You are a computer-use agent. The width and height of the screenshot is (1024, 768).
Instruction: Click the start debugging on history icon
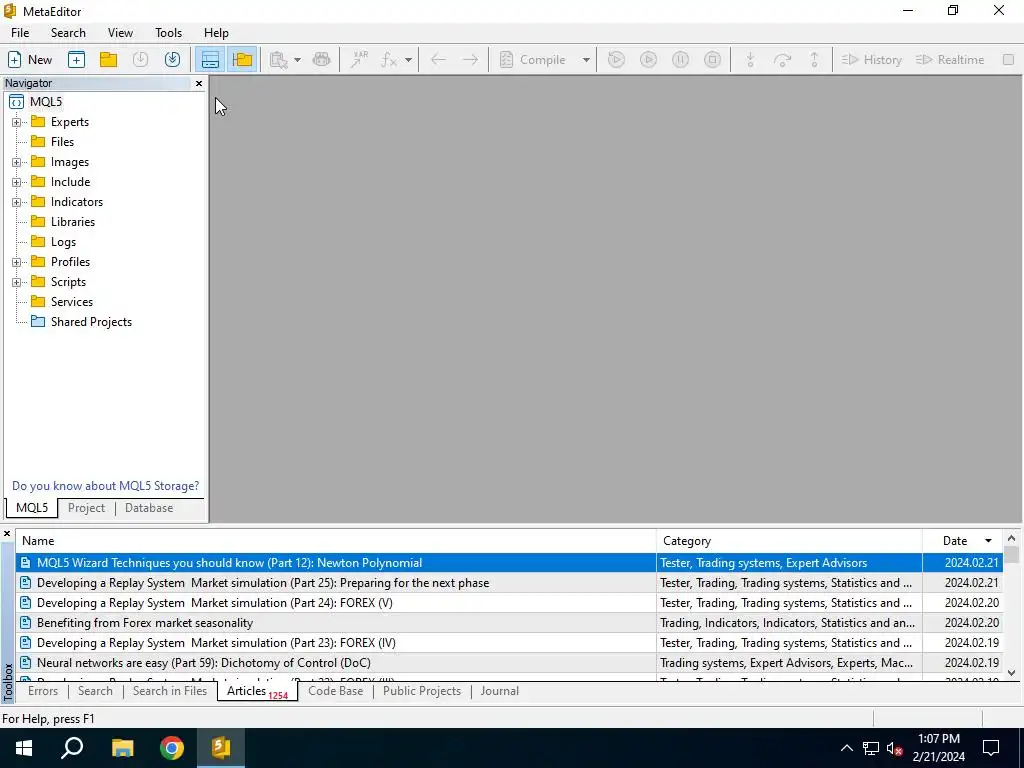point(616,59)
